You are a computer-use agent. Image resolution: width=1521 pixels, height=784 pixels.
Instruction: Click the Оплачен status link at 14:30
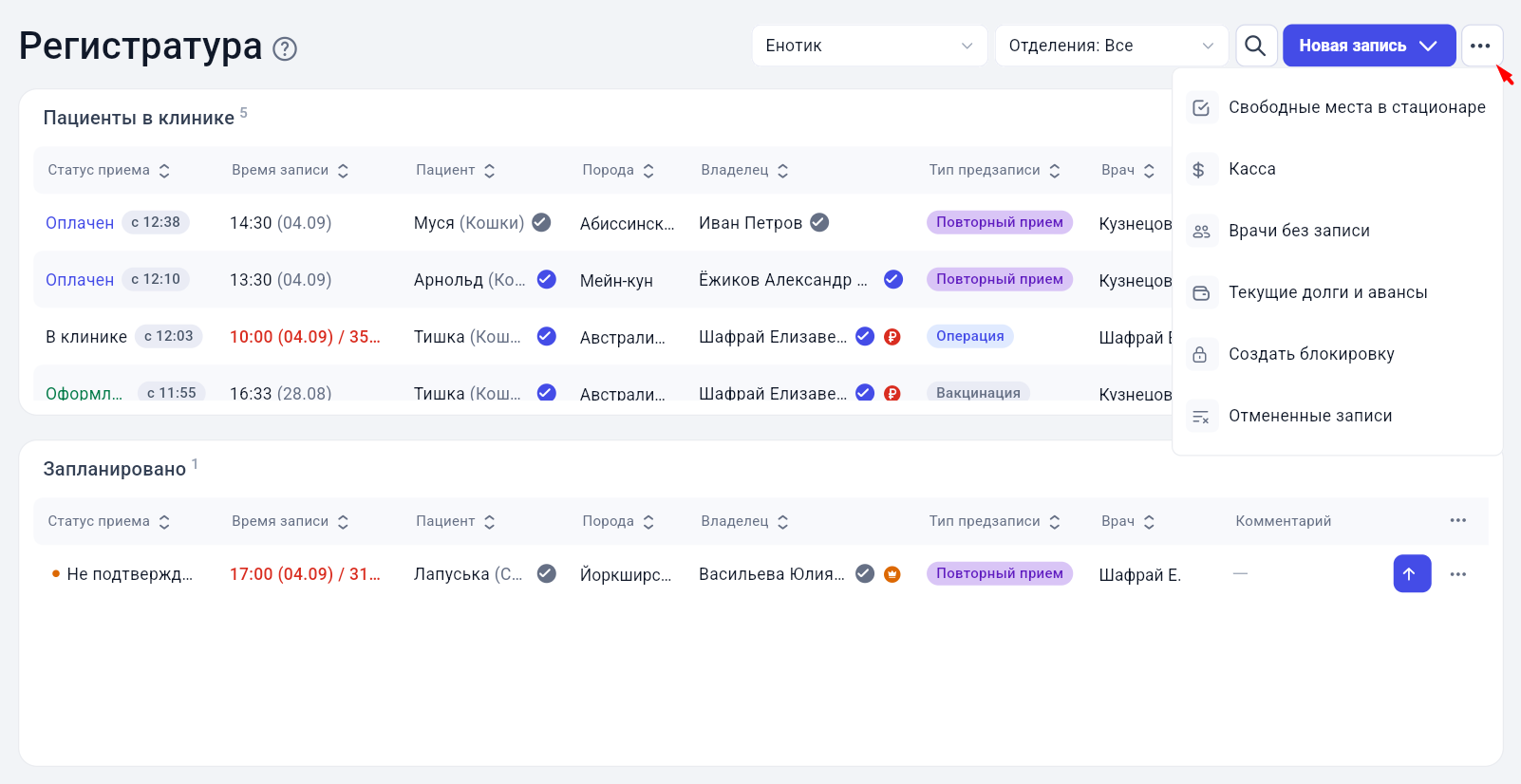tap(80, 223)
